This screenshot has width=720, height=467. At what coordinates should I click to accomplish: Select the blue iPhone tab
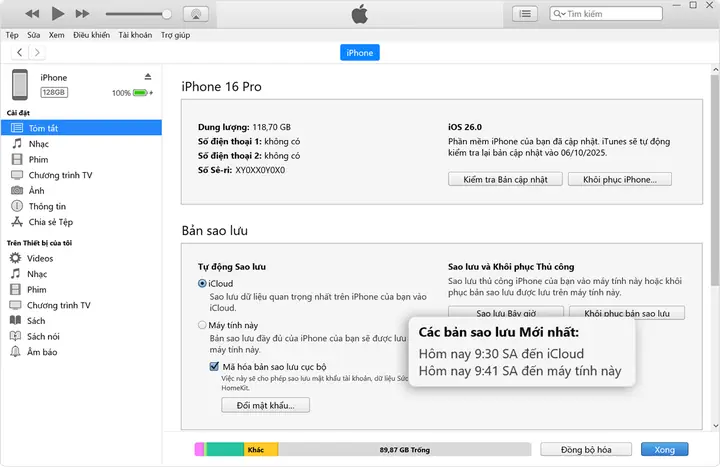click(360, 53)
